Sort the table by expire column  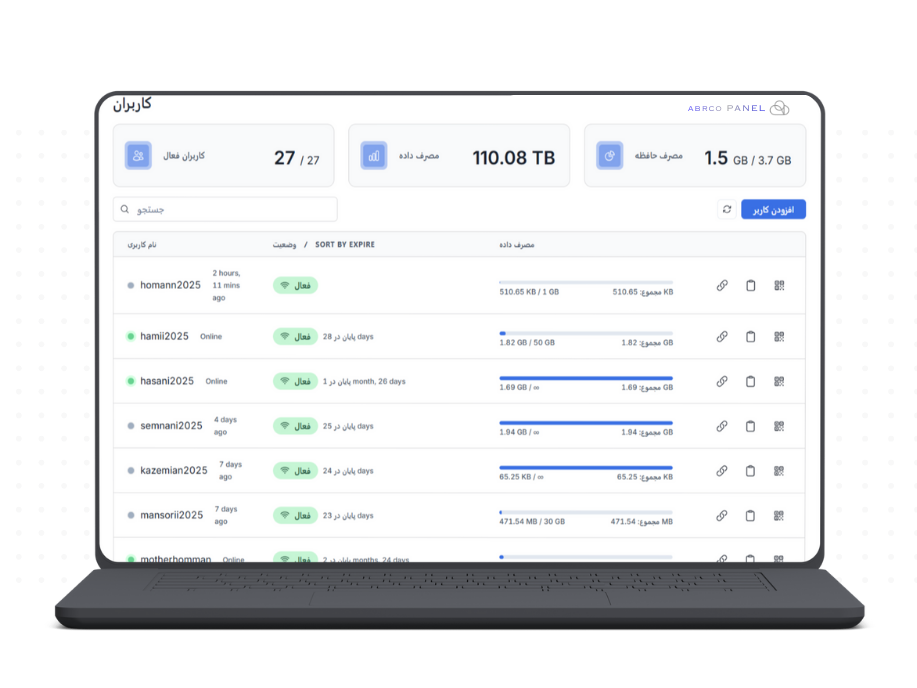click(344, 244)
